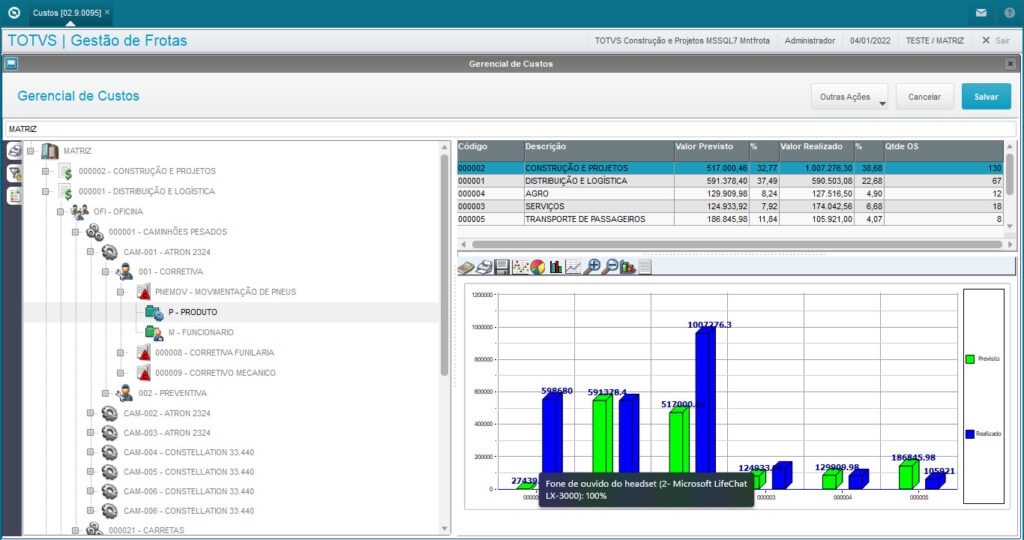Select the AGRO table row
1024x540 pixels.
tap(729, 194)
